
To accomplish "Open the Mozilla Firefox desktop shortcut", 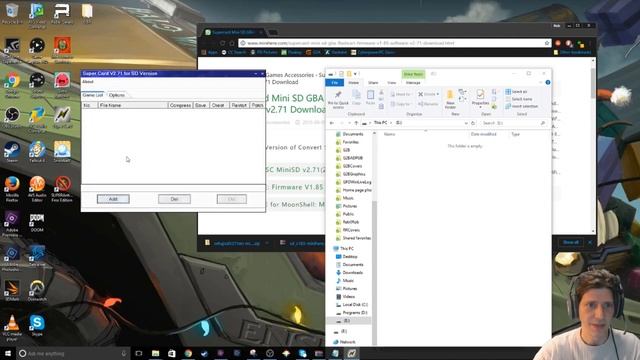I will [x=12, y=189].
